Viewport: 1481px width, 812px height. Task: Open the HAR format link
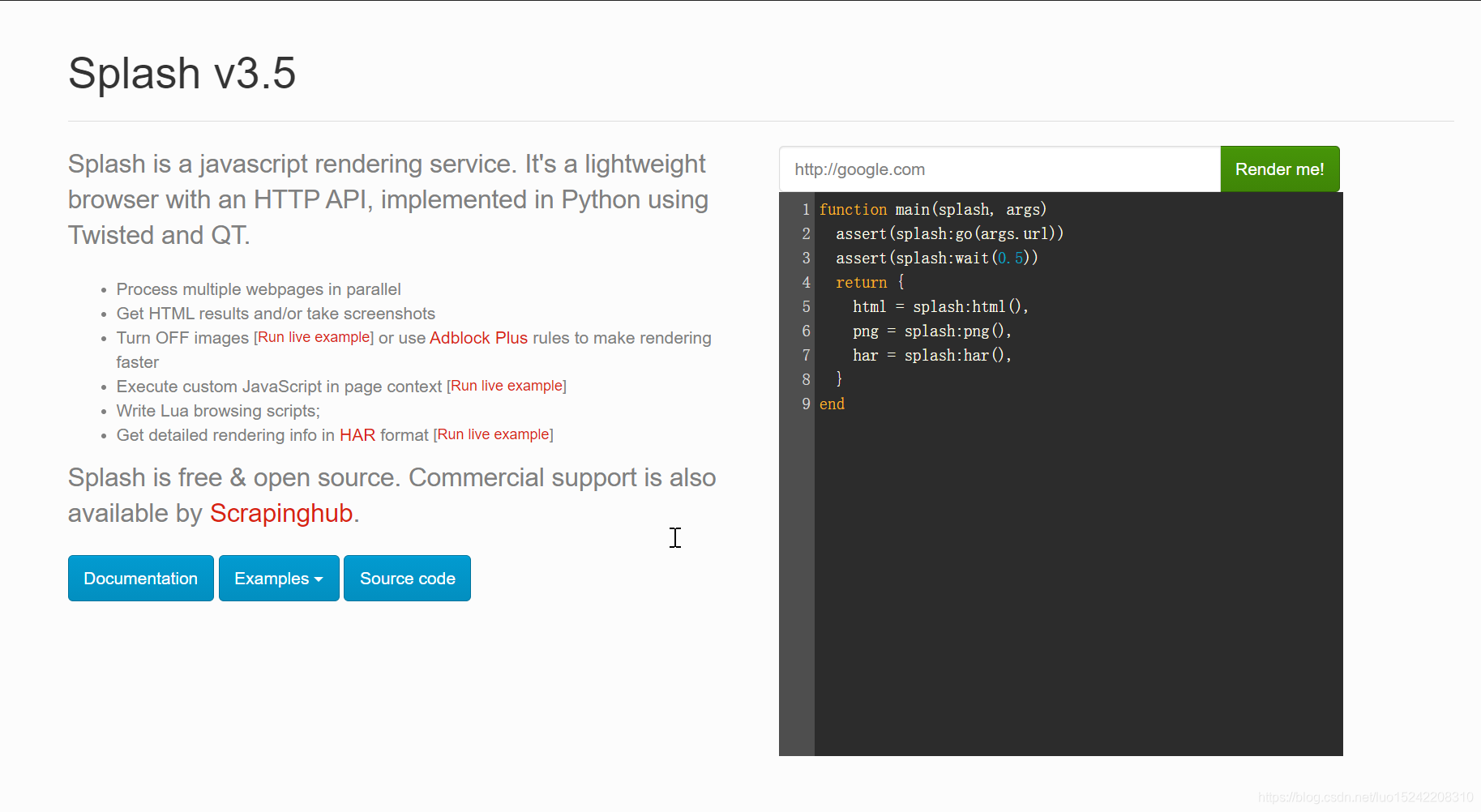[357, 435]
